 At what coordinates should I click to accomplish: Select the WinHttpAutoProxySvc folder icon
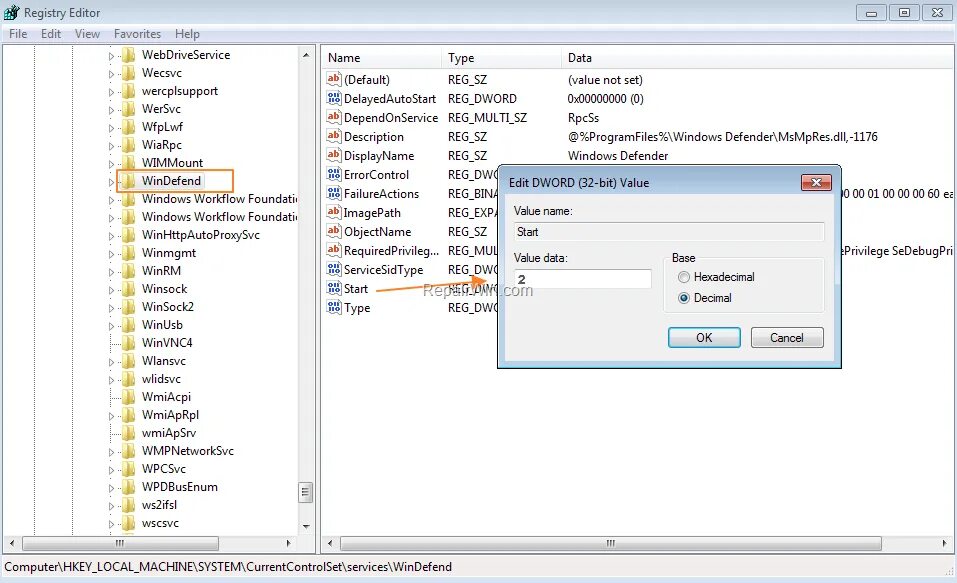(x=128, y=235)
